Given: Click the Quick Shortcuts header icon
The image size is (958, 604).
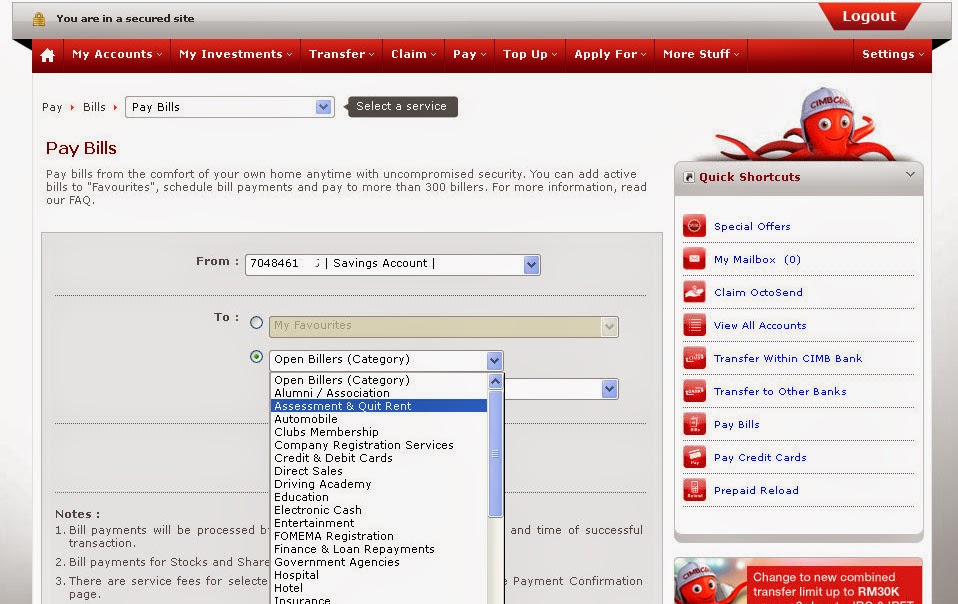Looking at the screenshot, I should tap(689, 177).
